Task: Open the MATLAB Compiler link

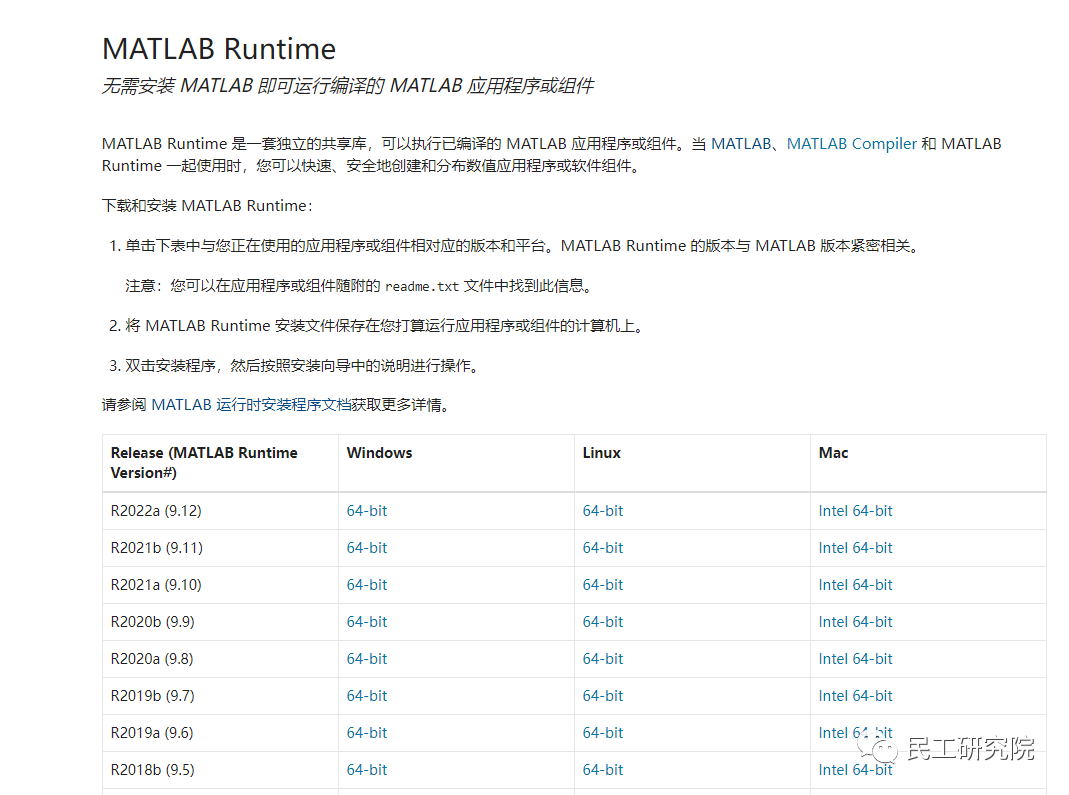Action: (x=852, y=144)
